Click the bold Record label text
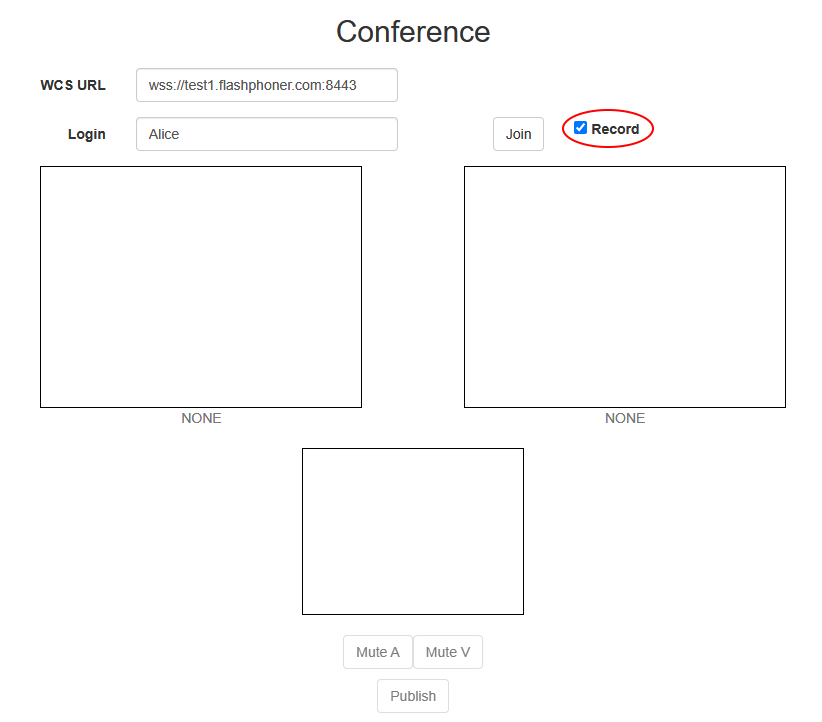 [615, 129]
